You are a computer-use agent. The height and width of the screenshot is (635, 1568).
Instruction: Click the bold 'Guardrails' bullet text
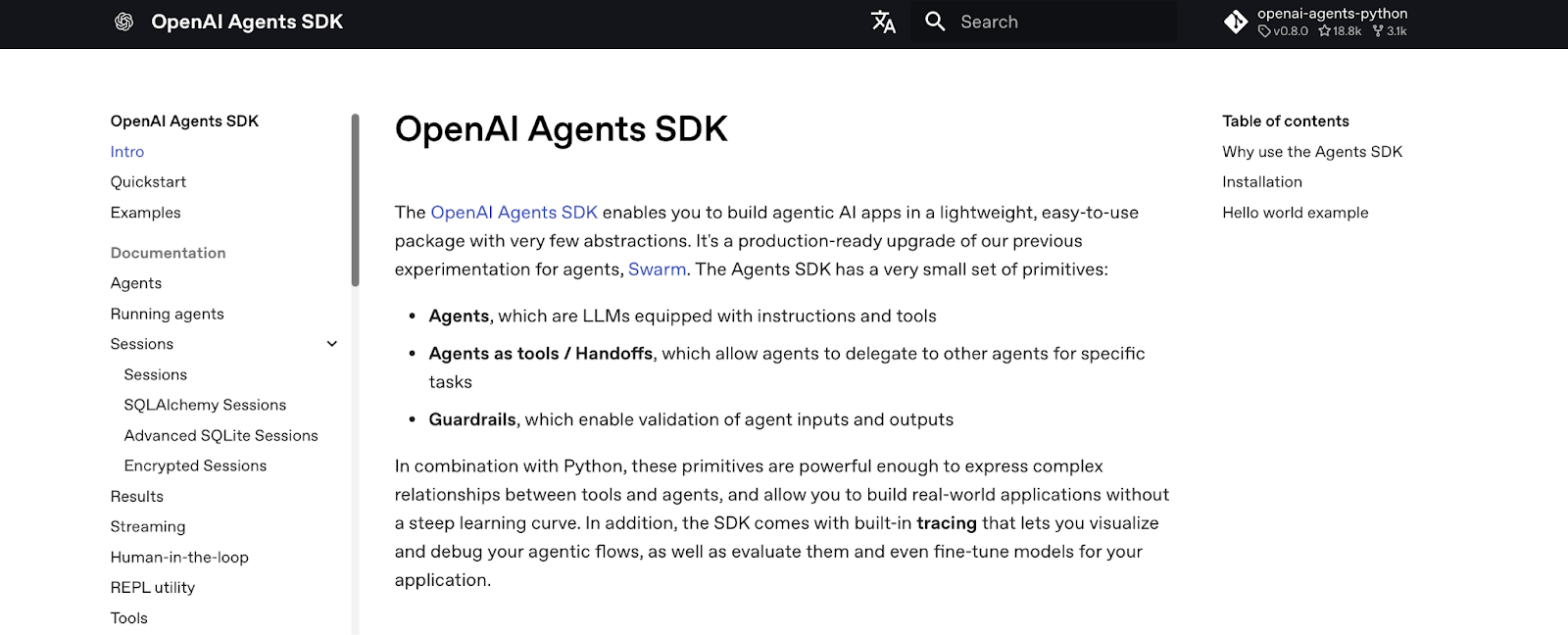pyautogui.click(x=472, y=419)
